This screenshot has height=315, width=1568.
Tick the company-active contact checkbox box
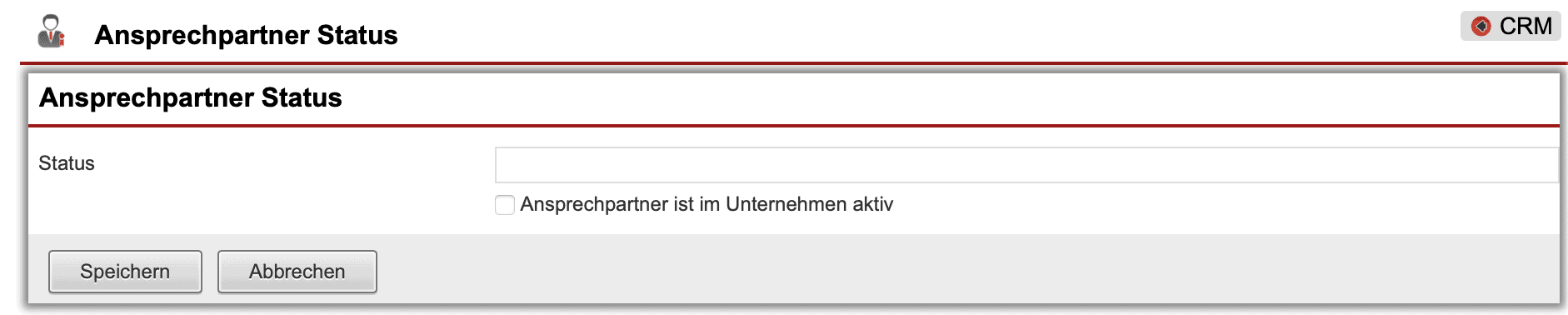tap(505, 205)
